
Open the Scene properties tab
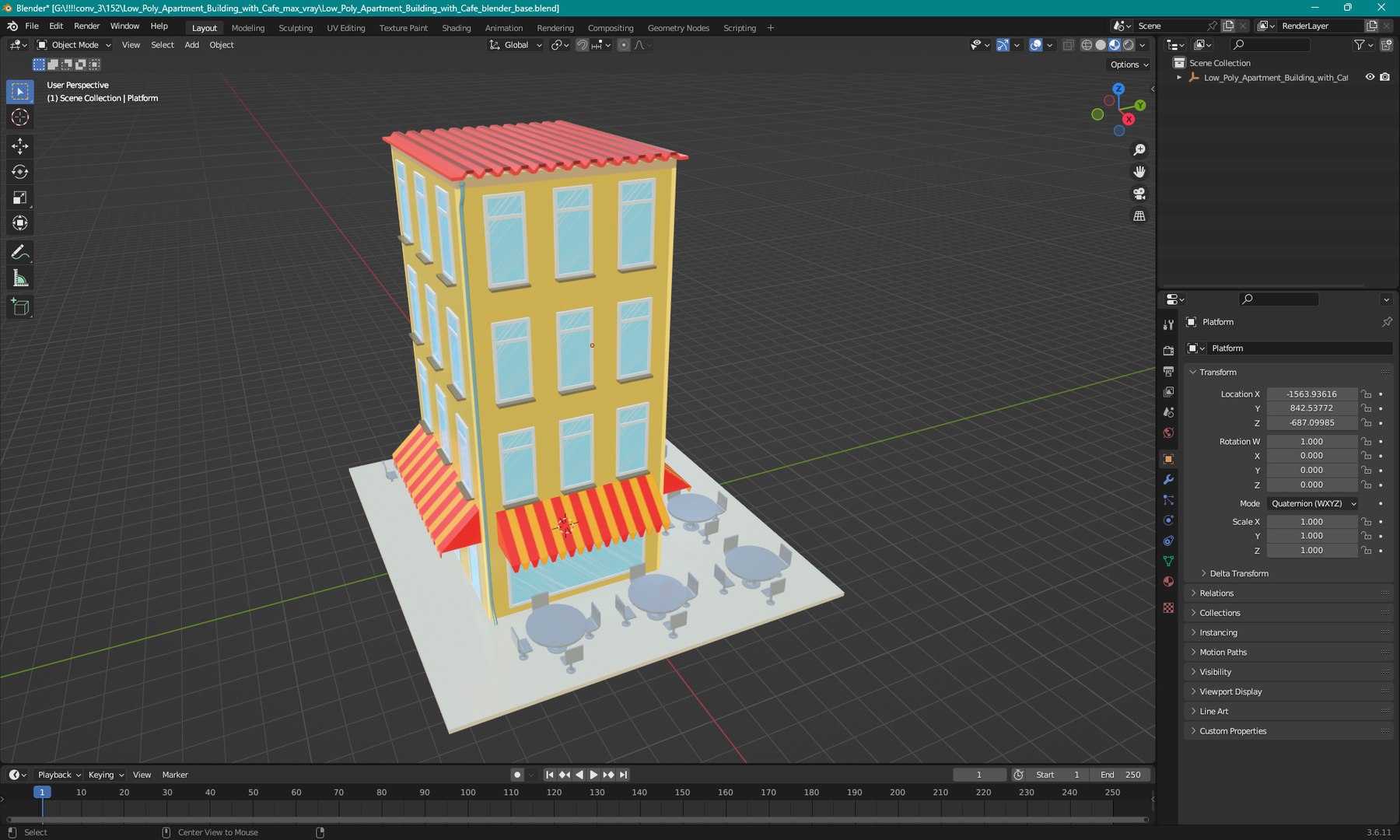tap(1168, 412)
